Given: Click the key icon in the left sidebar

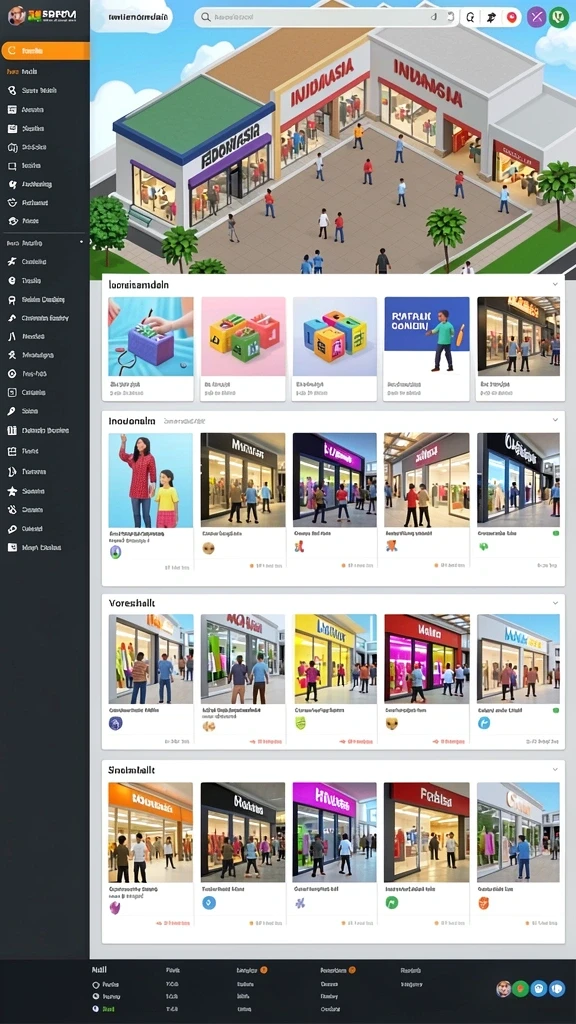Looking at the screenshot, I should (12, 411).
